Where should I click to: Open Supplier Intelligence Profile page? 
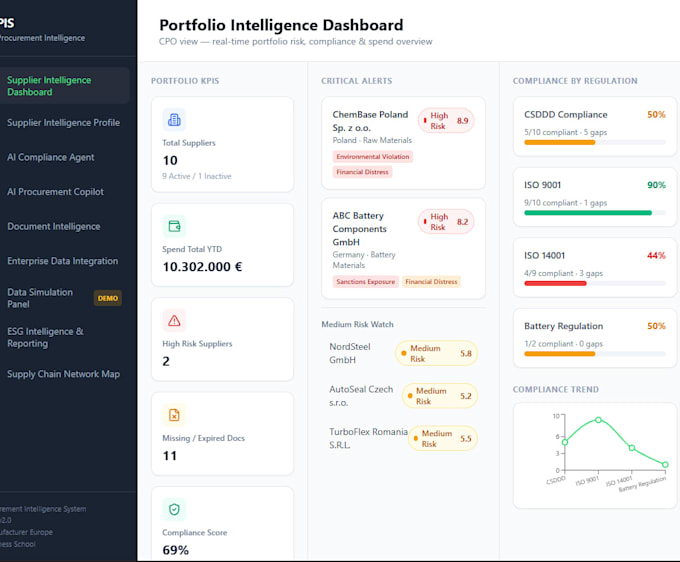click(63, 123)
